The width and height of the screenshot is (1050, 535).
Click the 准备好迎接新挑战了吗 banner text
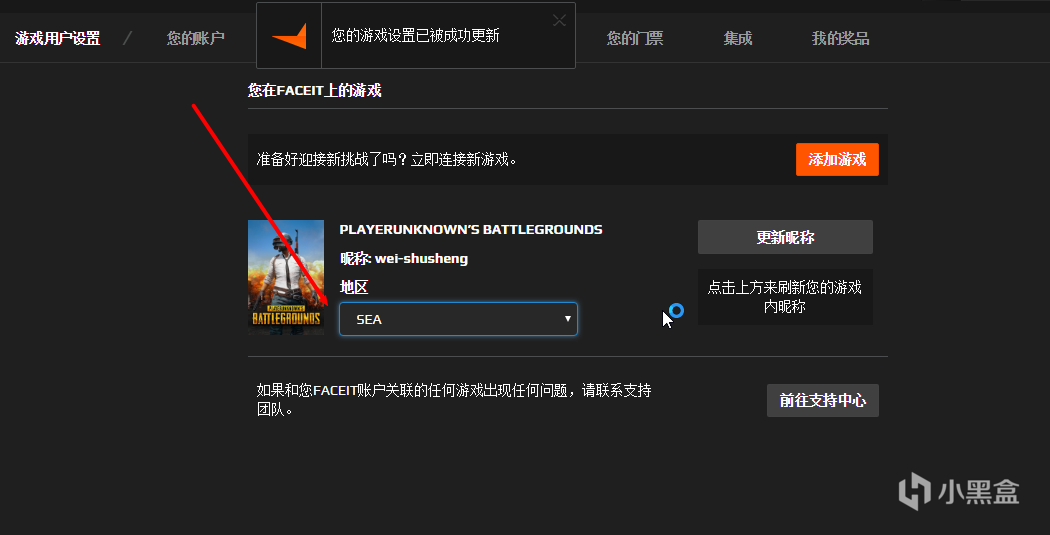[x=387, y=160]
